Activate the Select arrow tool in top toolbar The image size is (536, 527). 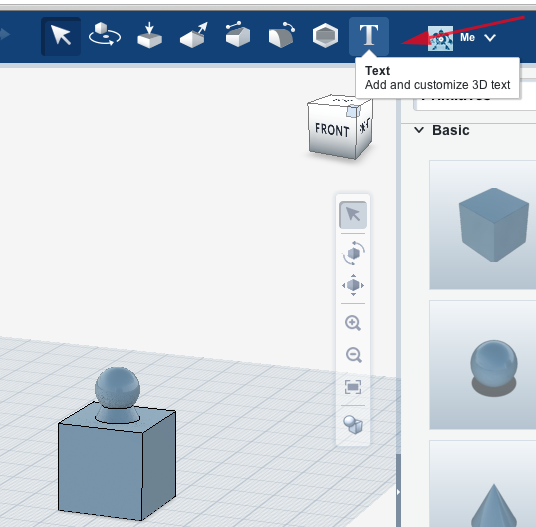[x=61, y=36]
